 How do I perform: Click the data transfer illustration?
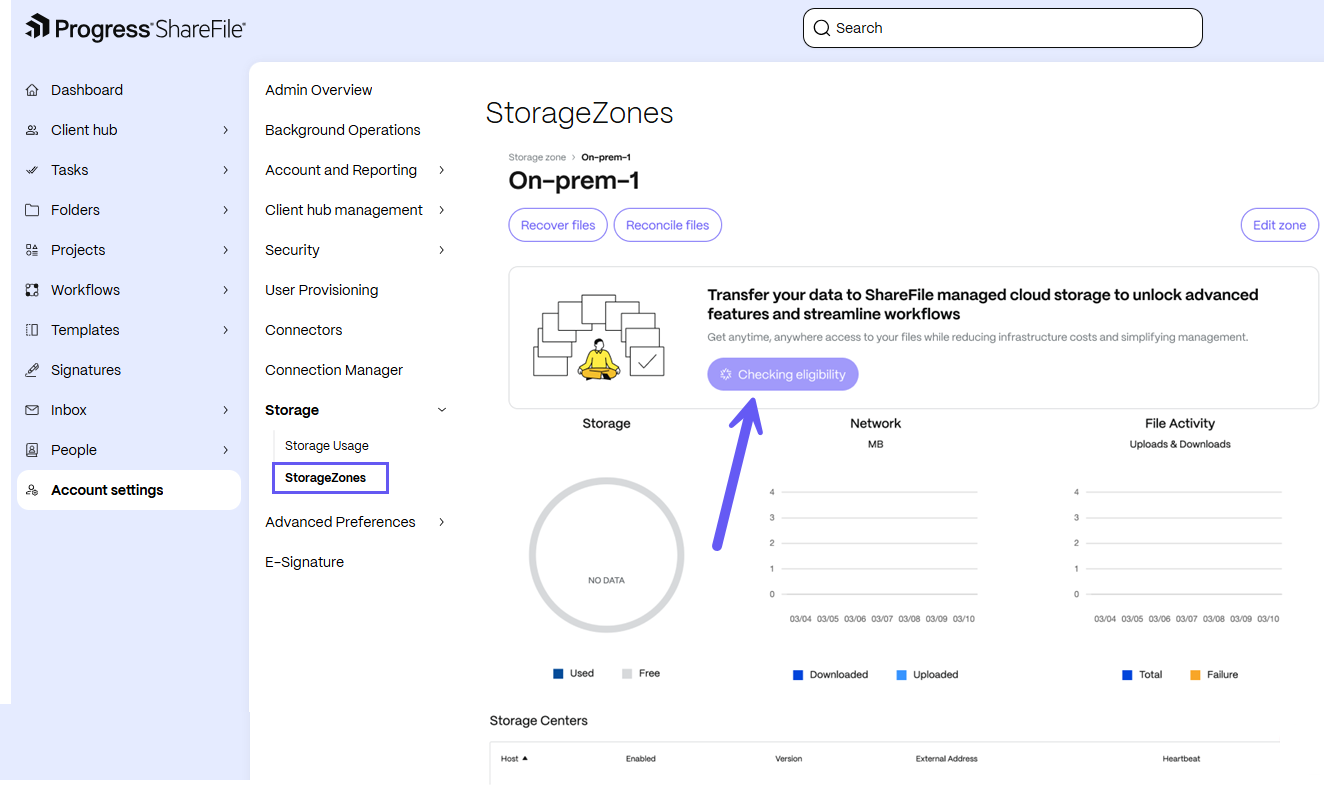click(598, 337)
